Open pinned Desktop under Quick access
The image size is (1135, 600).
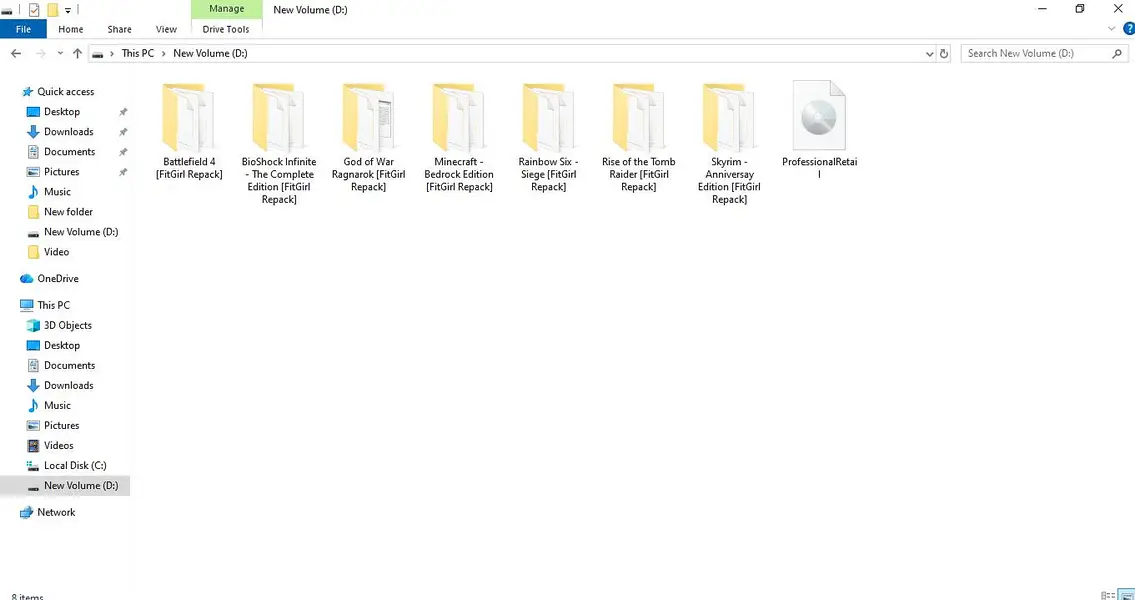tap(62, 112)
